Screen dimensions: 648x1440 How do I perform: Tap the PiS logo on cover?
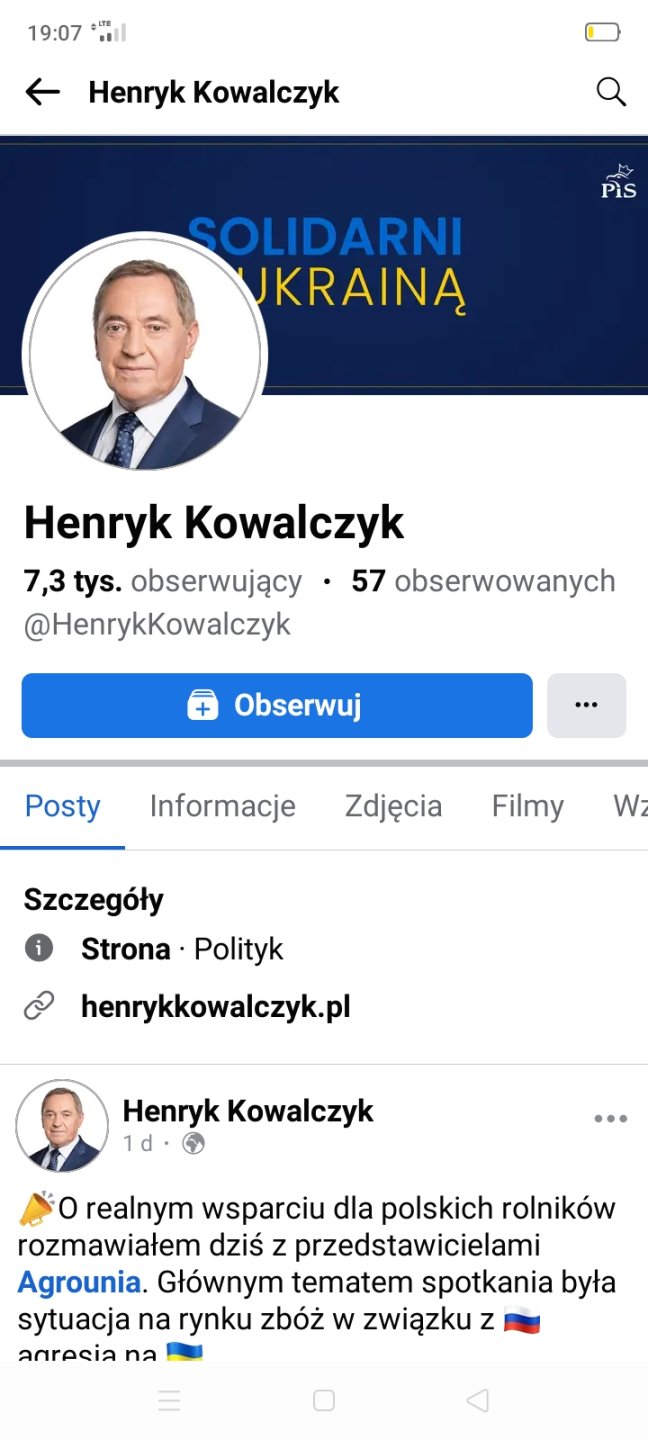pyautogui.click(x=618, y=181)
